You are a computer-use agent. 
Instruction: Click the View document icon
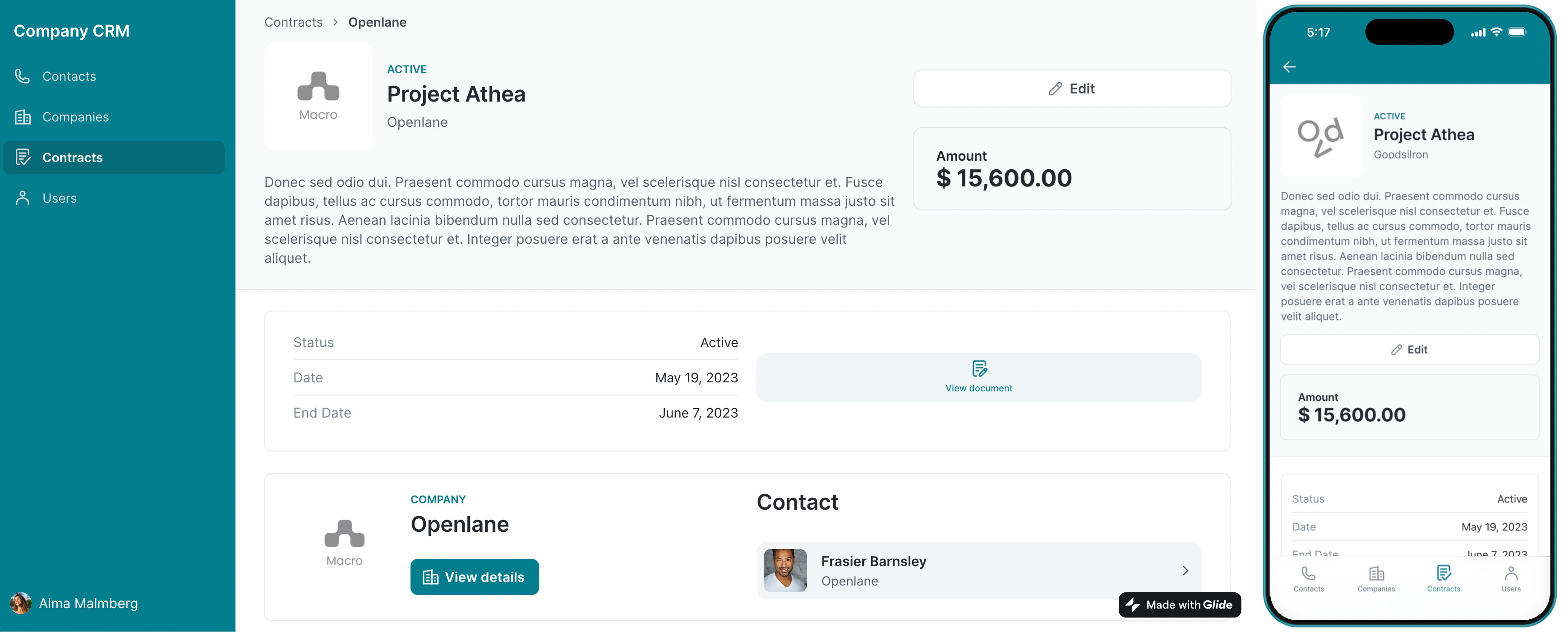[979, 368]
